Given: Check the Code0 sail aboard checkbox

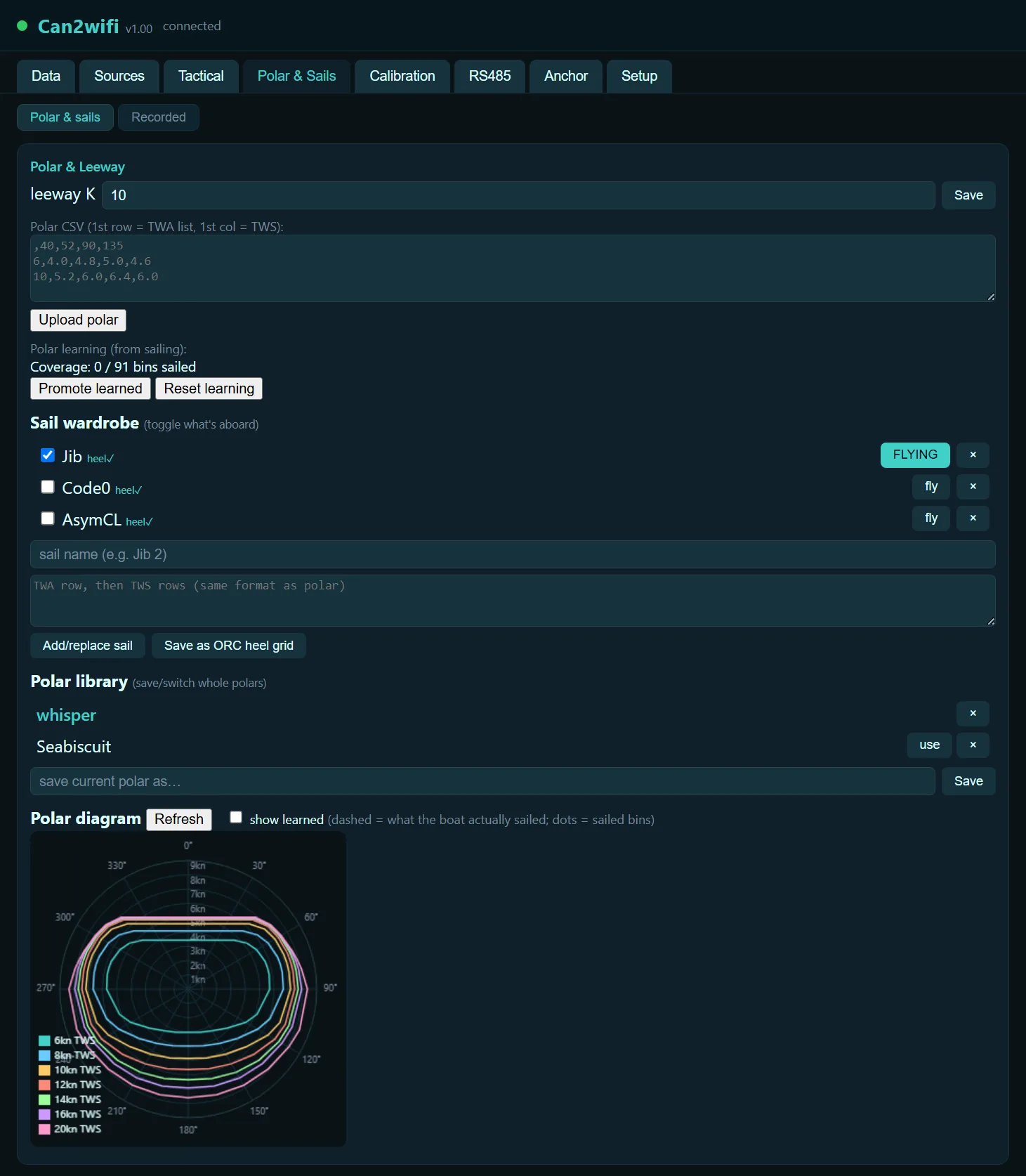Looking at the screenshot, I should click(x=48, y=487).
